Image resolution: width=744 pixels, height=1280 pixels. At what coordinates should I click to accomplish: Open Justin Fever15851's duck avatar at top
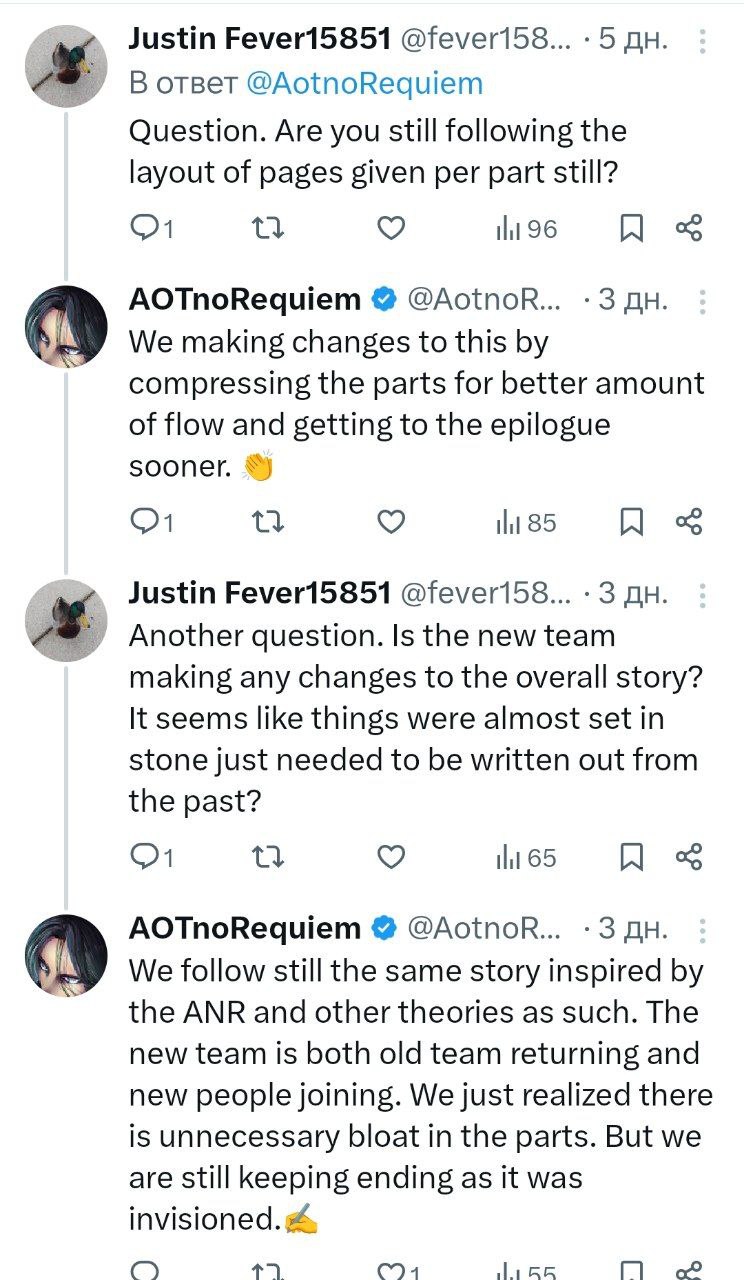65,65
